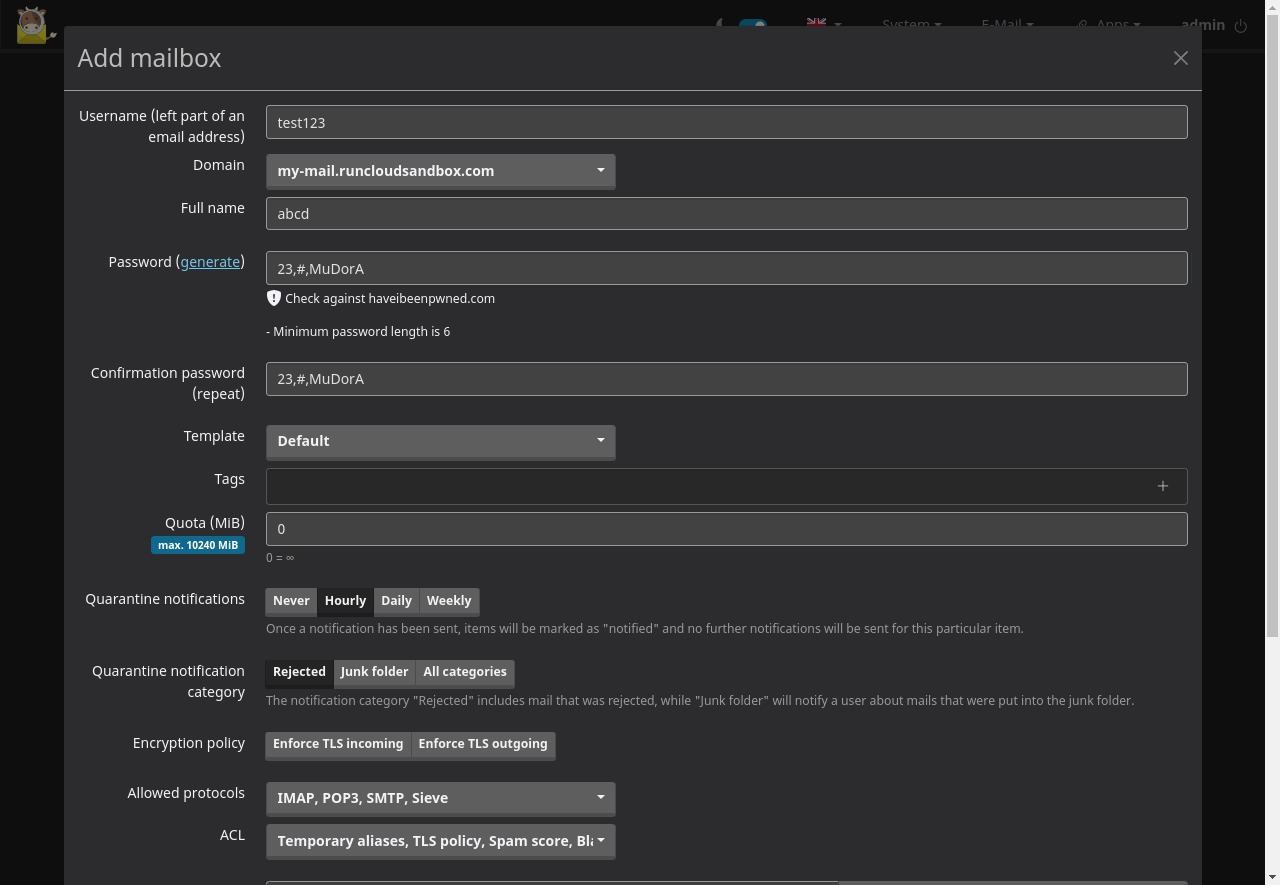Click the haveibeenpwned shield icon
This screenshot has height=885, width=1280.
click(x=274, y=298)
